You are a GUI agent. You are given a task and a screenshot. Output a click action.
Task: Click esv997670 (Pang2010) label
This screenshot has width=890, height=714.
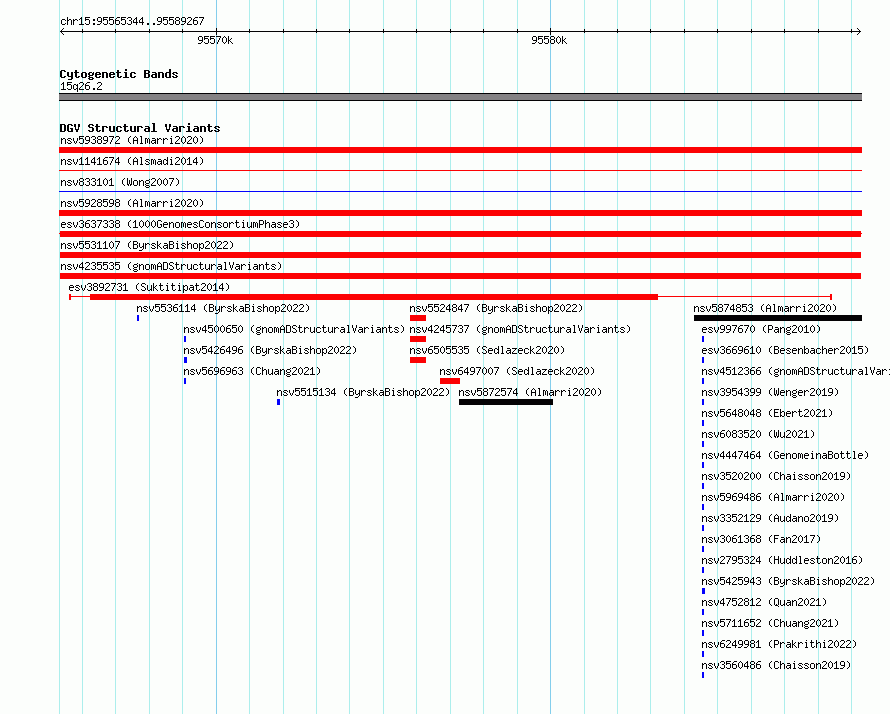(761, 329)
